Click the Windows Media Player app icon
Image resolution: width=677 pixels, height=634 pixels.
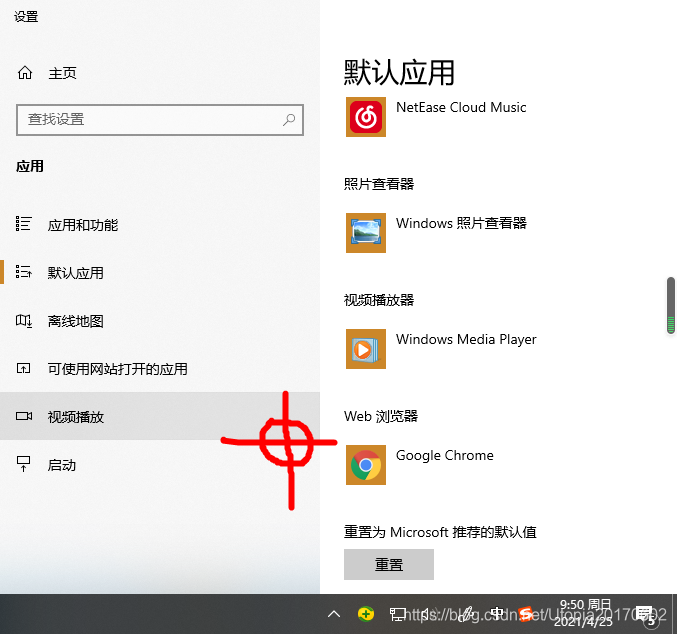(366, 349)
